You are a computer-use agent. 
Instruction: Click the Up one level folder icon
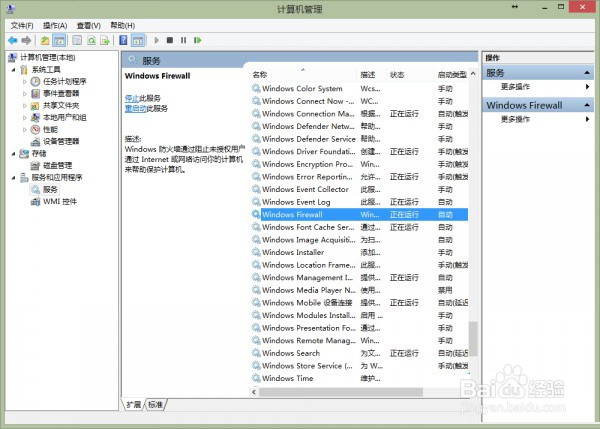45,40
